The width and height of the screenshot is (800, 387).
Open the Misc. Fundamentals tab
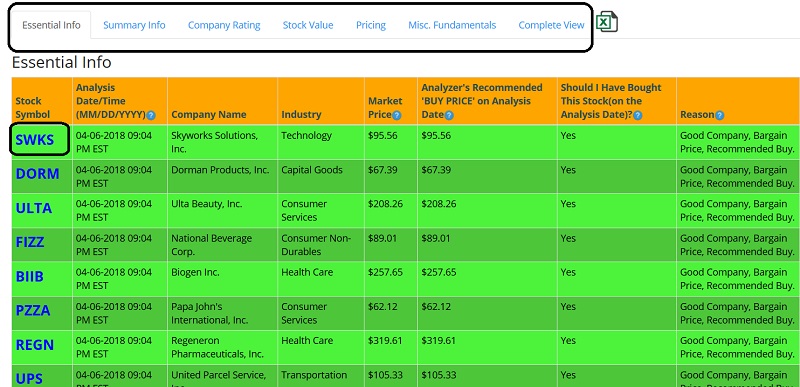tap(452, 25)
